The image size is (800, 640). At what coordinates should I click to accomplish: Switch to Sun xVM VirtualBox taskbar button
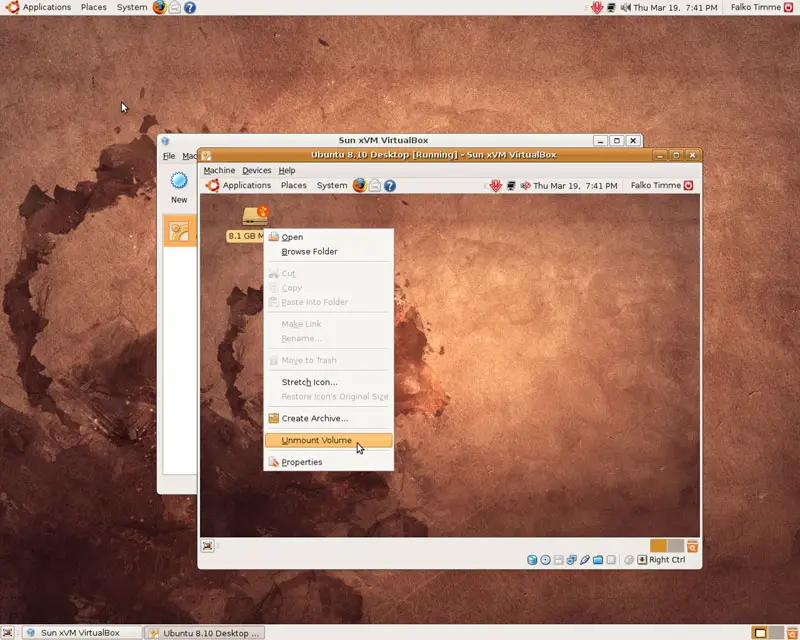[82, 633]
